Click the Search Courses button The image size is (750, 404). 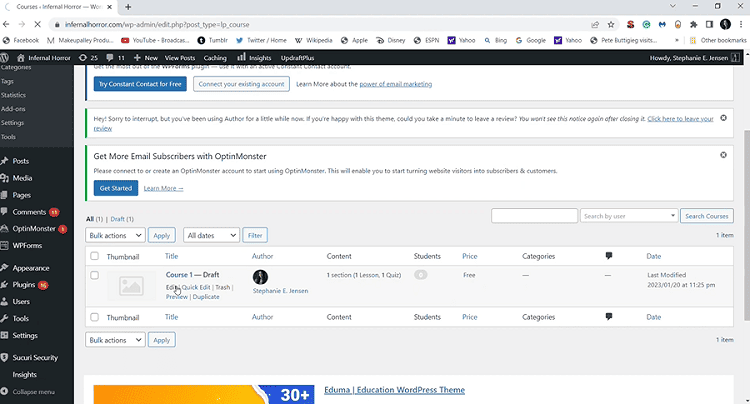[x=706, y=216]
